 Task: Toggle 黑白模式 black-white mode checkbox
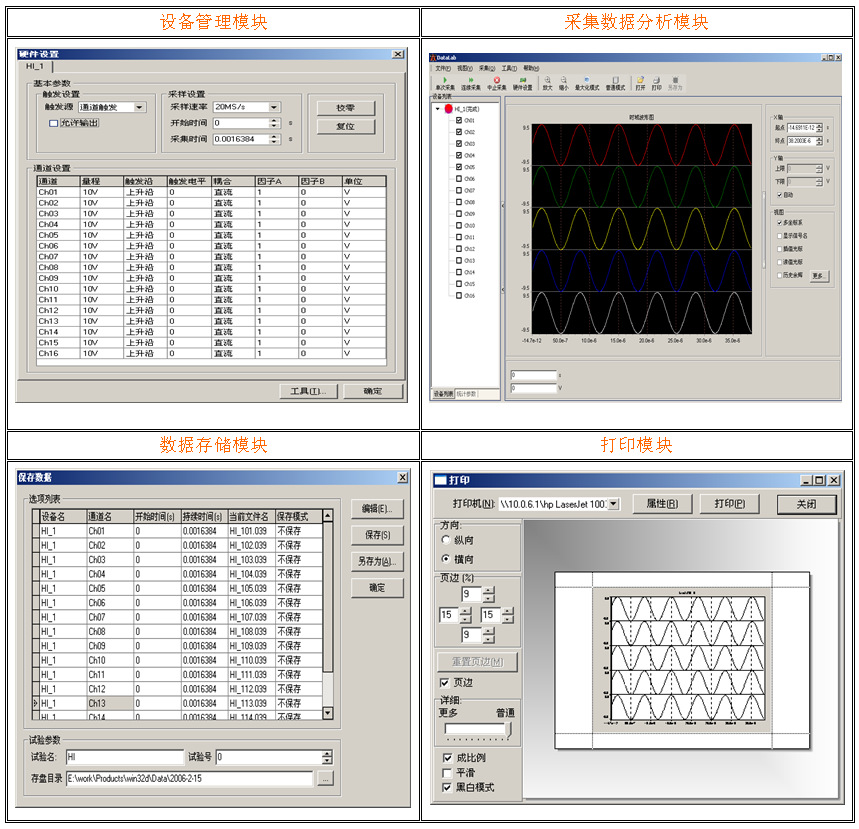click(x=447, y=787)
